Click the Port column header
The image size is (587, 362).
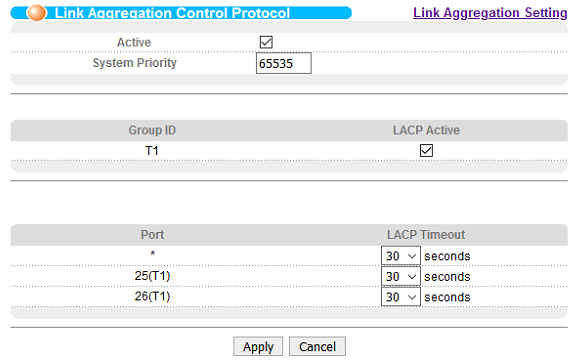click(x=152, y=235)
